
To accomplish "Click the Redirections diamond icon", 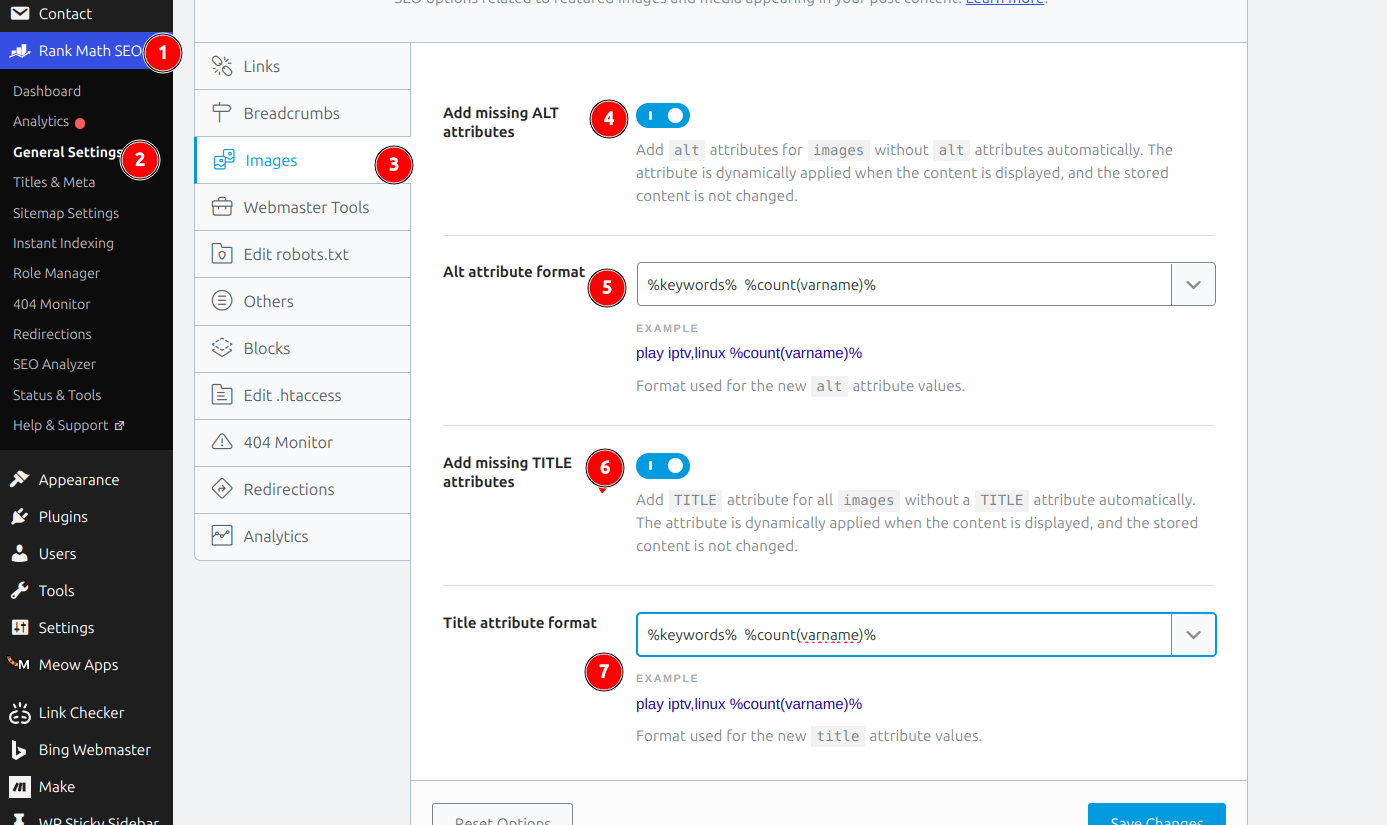I will (x=222, y=490).
